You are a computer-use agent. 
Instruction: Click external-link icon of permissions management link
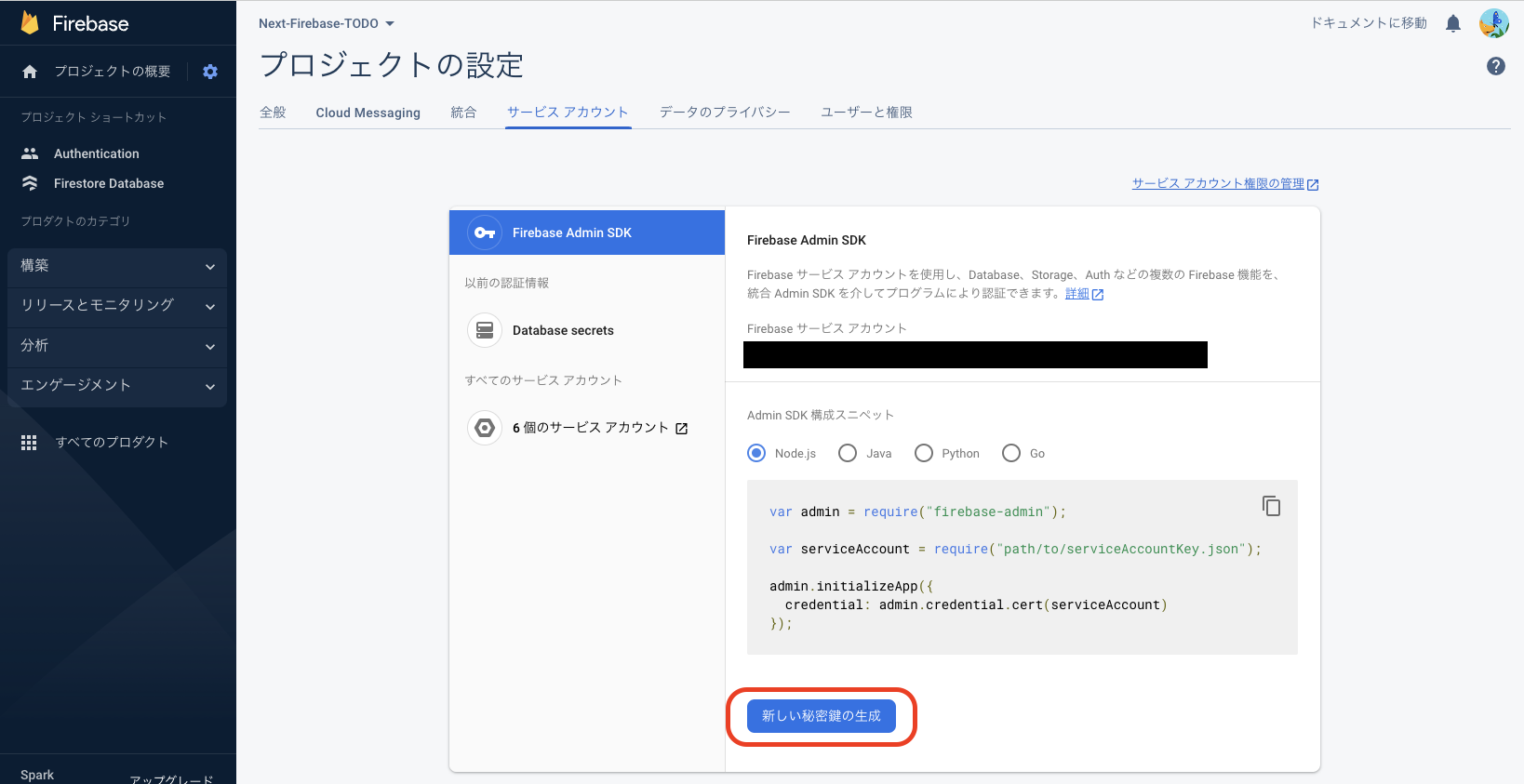click(x=1313, y=185)
